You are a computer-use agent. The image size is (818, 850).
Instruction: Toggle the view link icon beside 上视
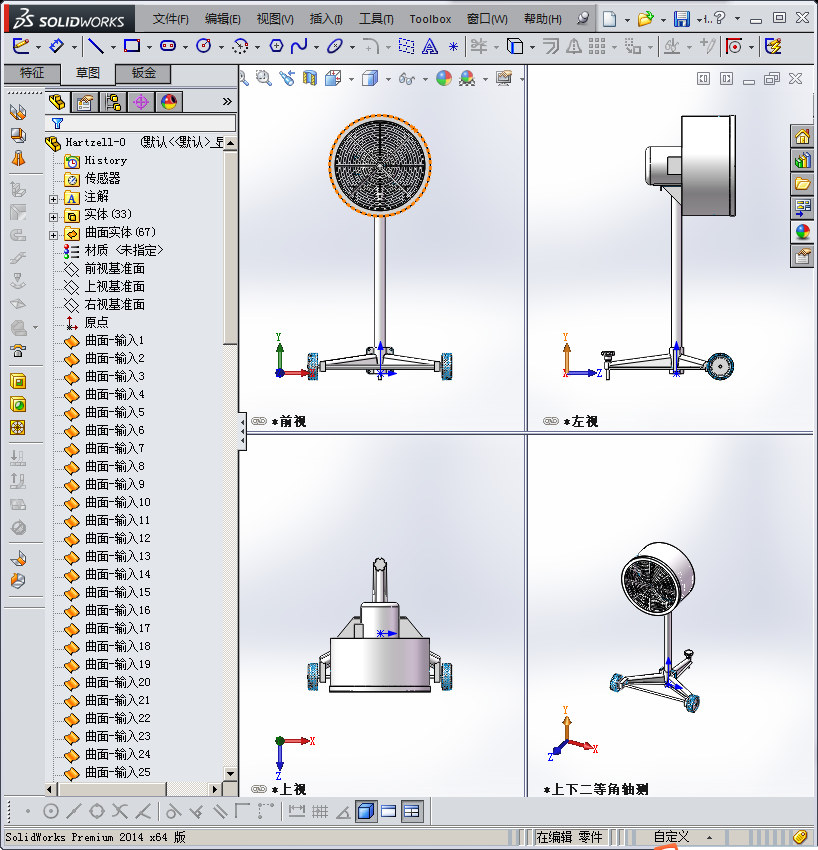260,789
